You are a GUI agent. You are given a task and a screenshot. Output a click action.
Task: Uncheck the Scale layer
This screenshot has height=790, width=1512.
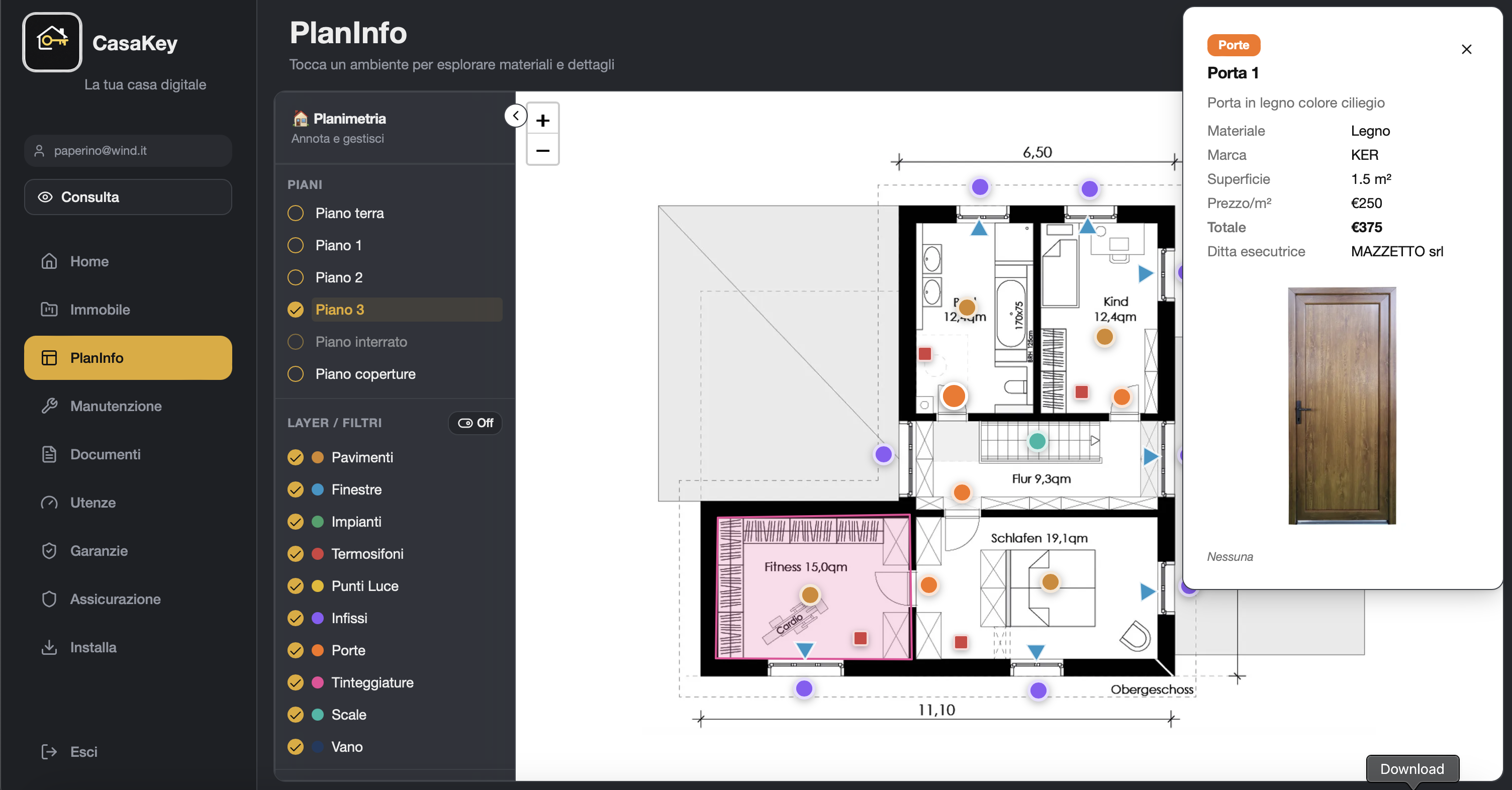[x=295, y=714]
